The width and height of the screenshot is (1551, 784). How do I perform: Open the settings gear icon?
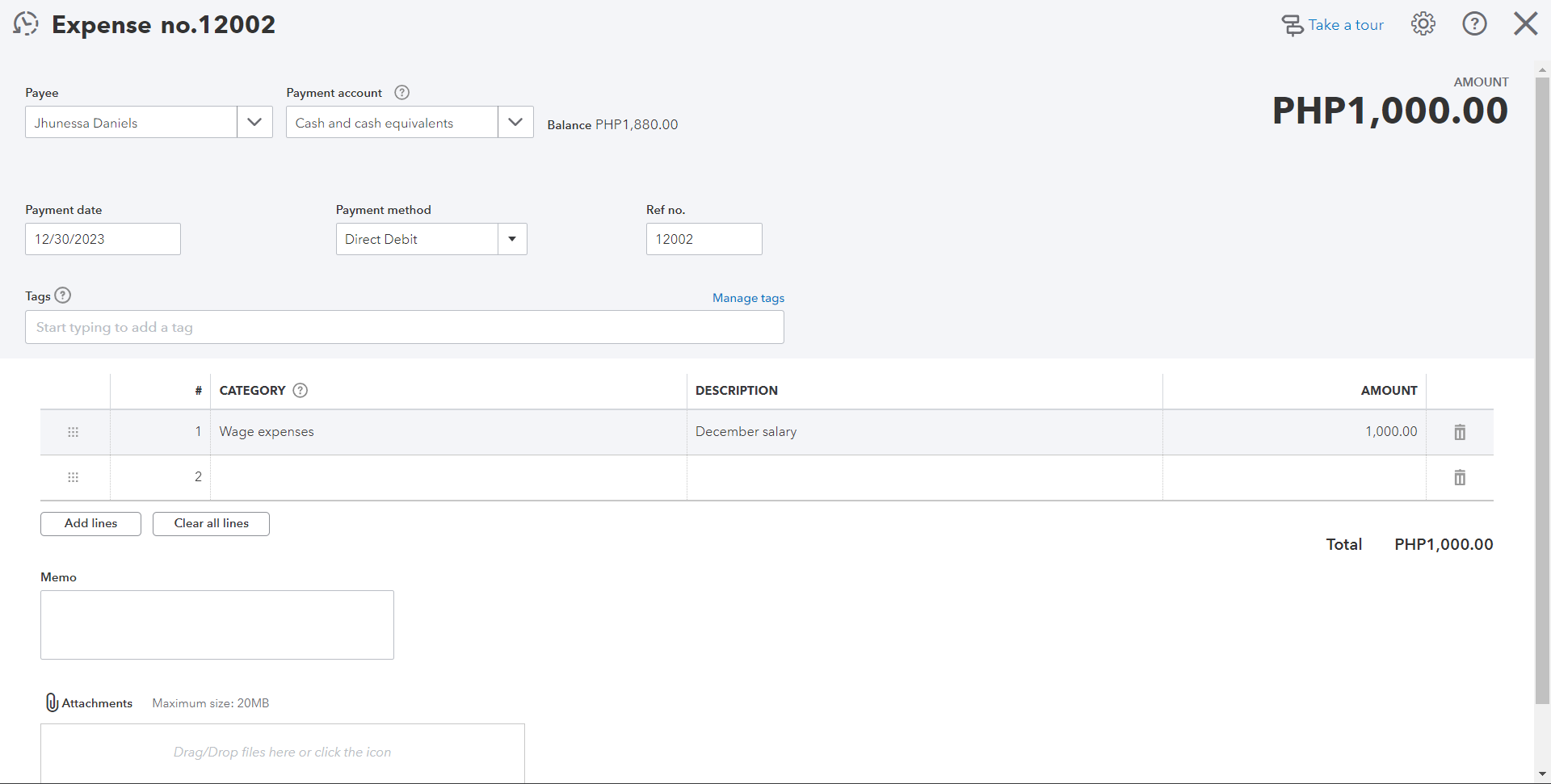tap(1423, 24)
